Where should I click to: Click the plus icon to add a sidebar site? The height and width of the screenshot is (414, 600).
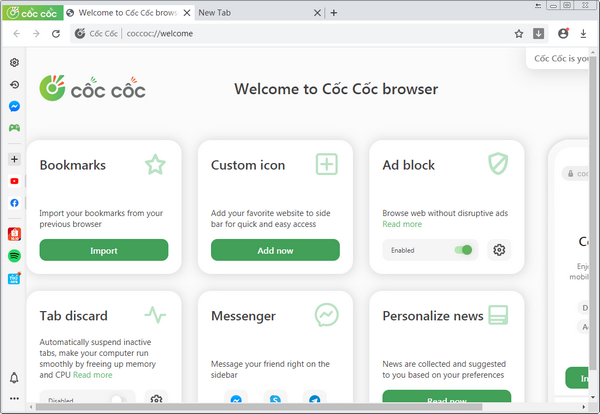tap(14, 159)
